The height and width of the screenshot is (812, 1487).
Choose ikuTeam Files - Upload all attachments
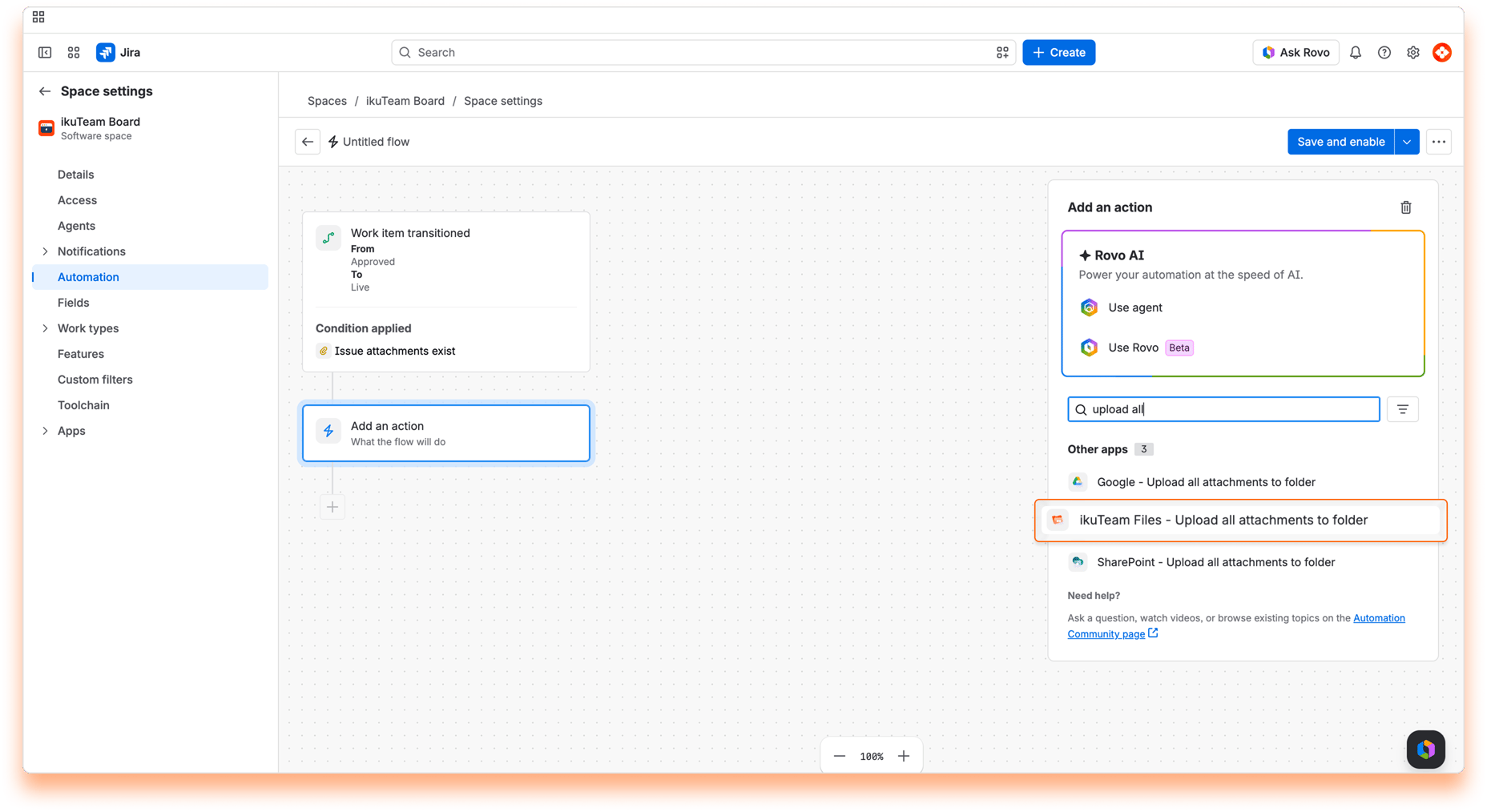[1240, 521]
